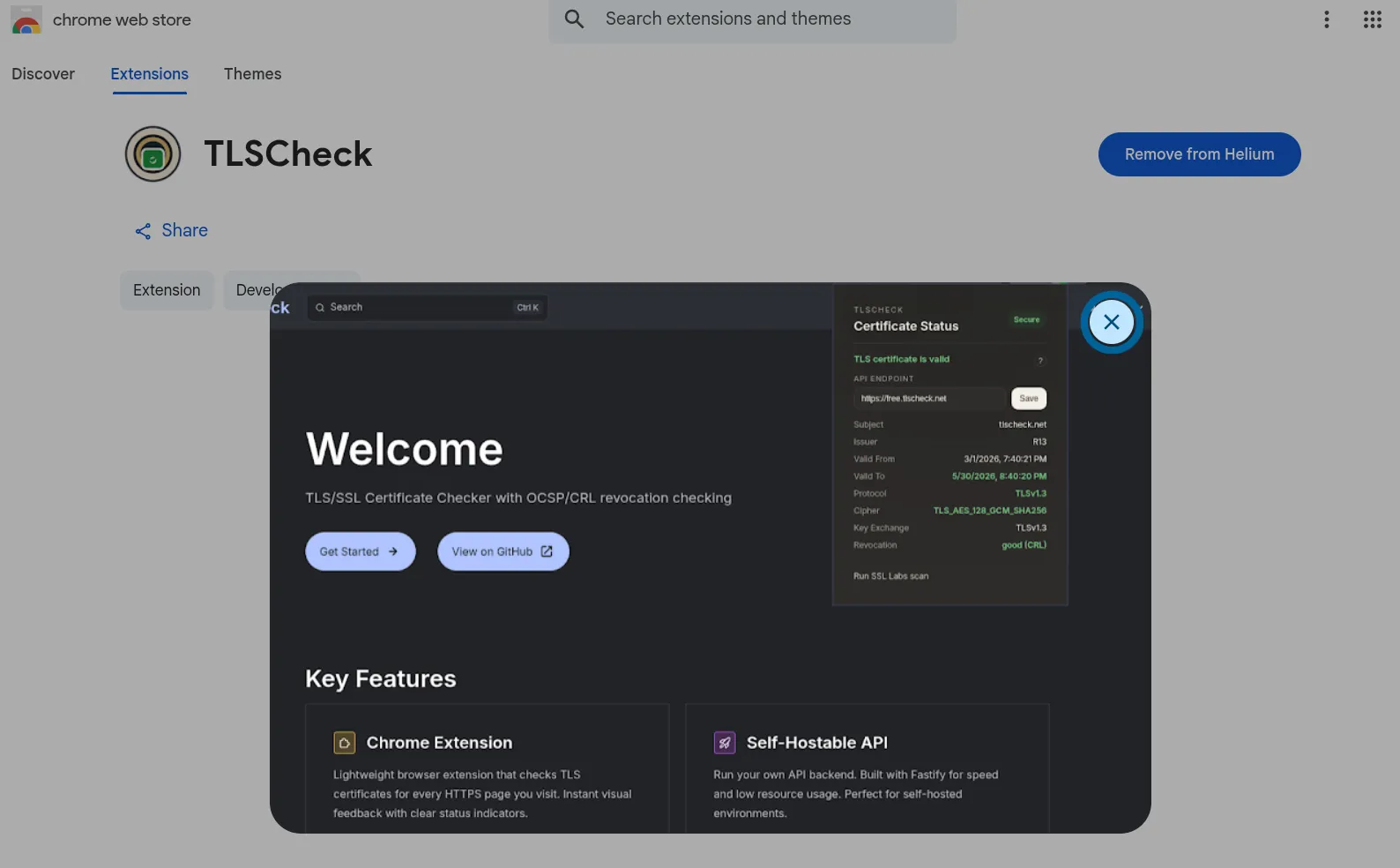Click the Self-Hostable API rocket icon
1400x868 pixels.
(725, 743)
